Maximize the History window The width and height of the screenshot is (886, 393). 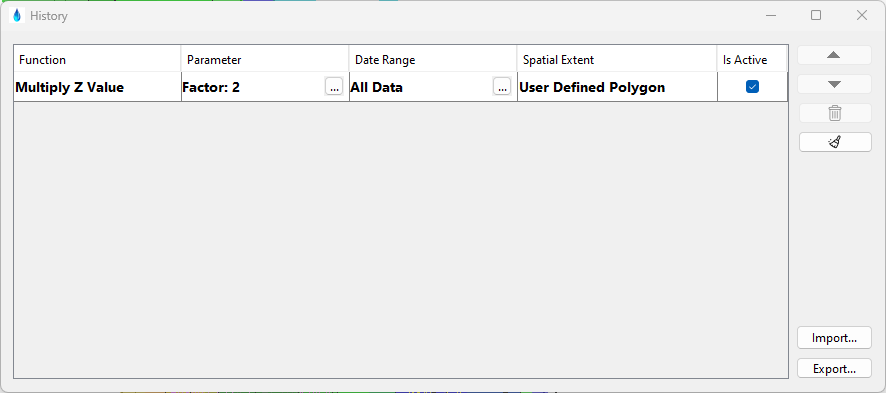click(x=816, y=15)
